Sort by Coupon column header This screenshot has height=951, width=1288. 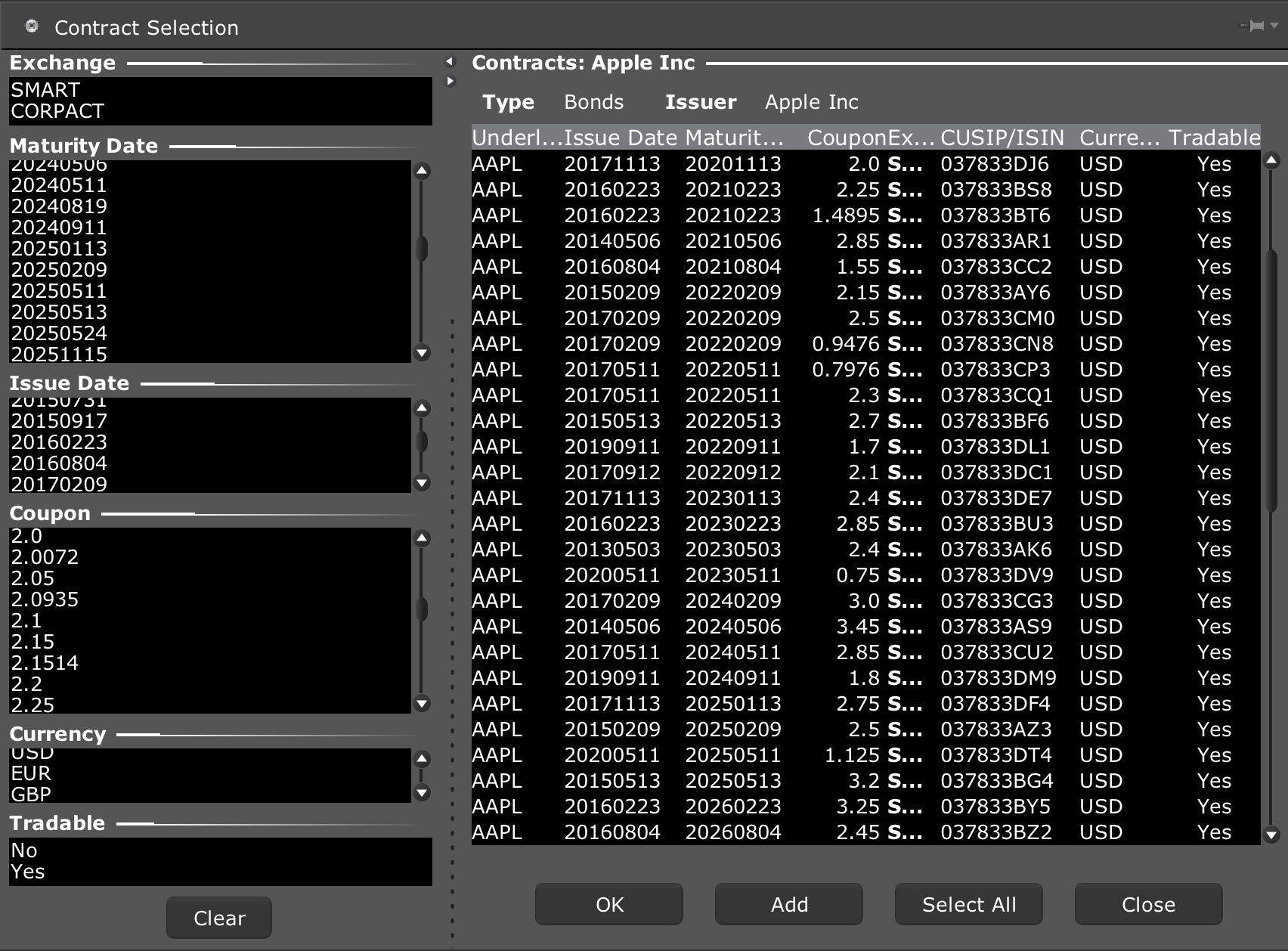click(847, 138)
